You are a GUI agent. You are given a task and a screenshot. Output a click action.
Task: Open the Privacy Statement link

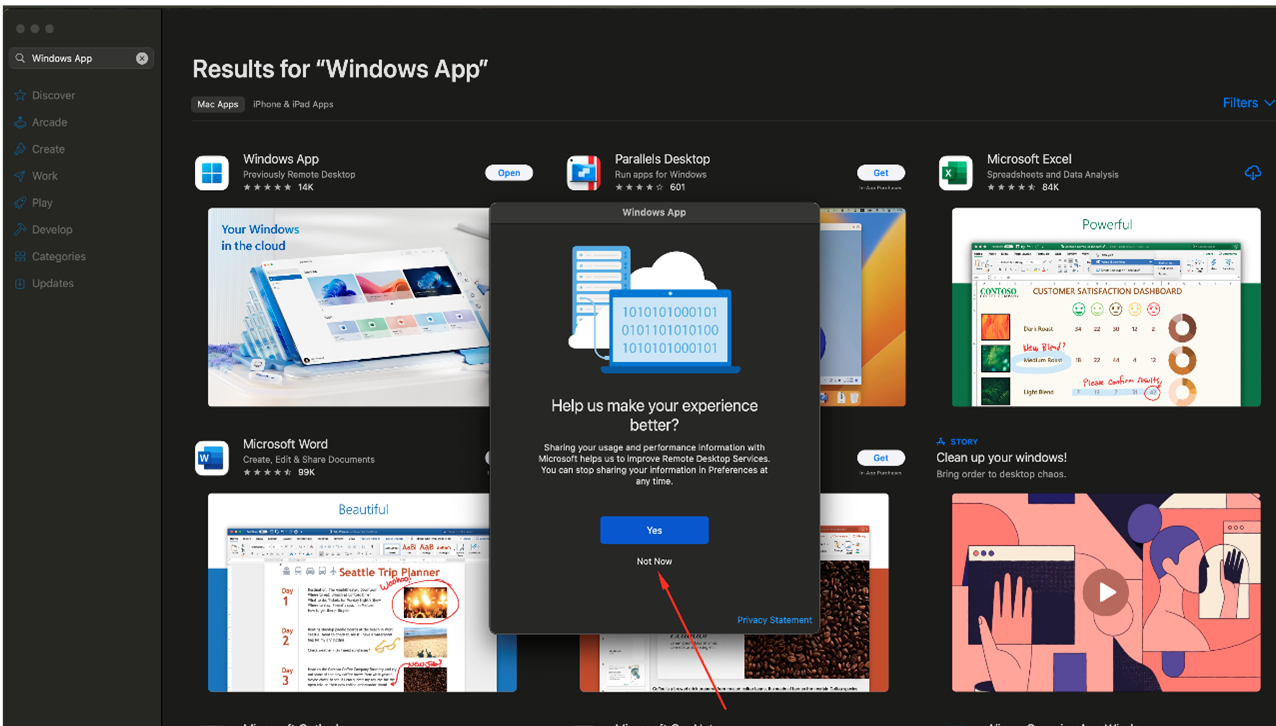pyautogui.click(x=774, y=620)
